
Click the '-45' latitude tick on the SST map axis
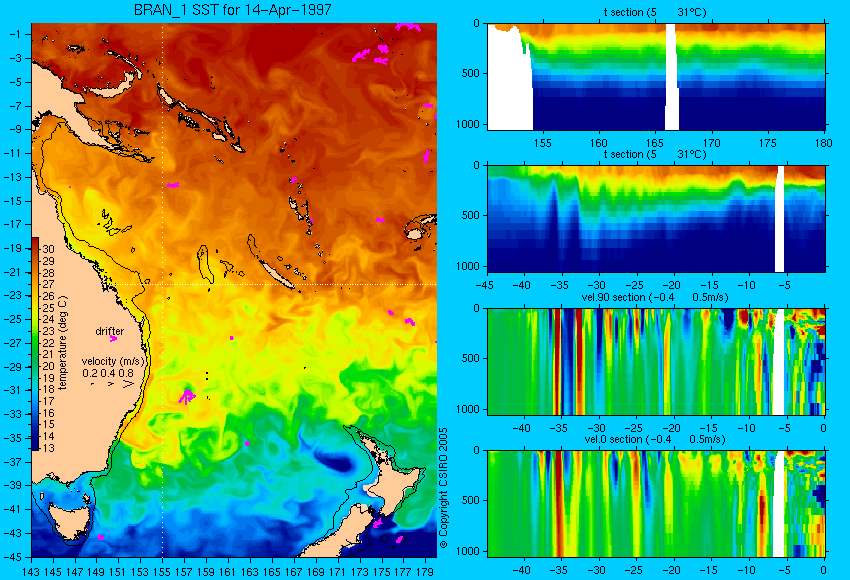point(13,557)
